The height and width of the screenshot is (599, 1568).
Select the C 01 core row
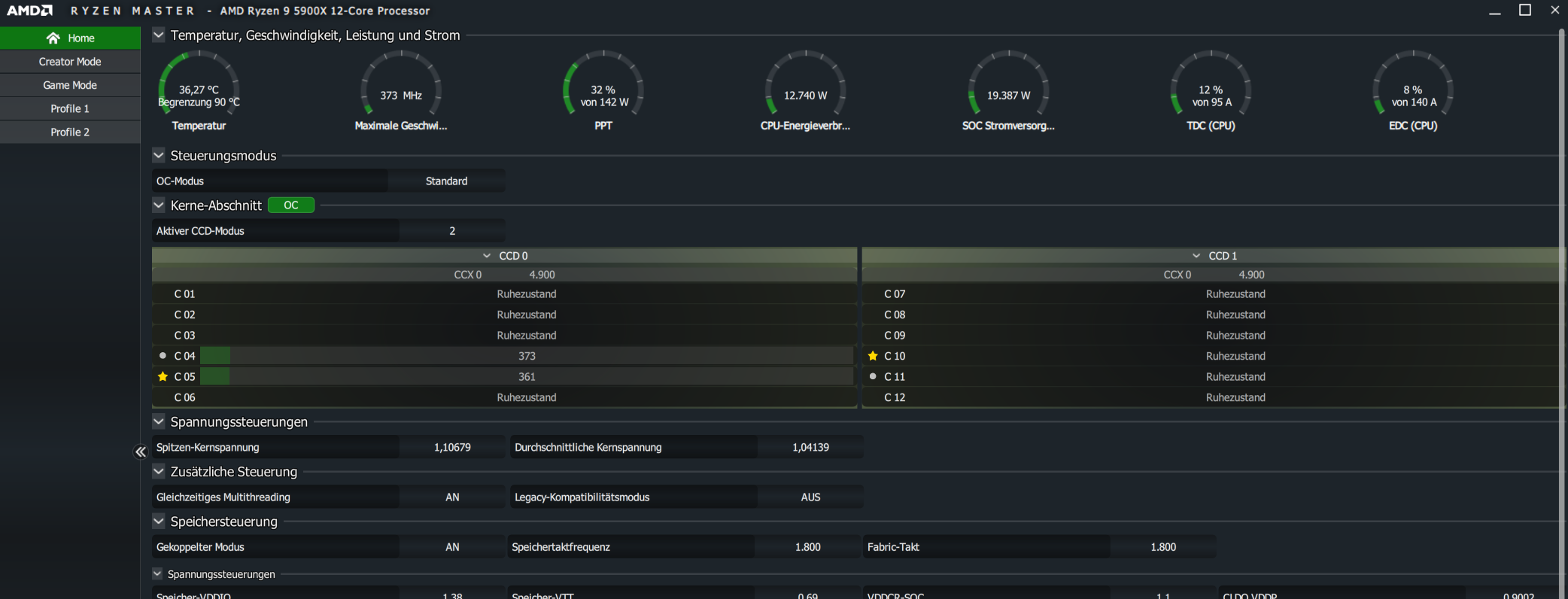pos(504,294)
